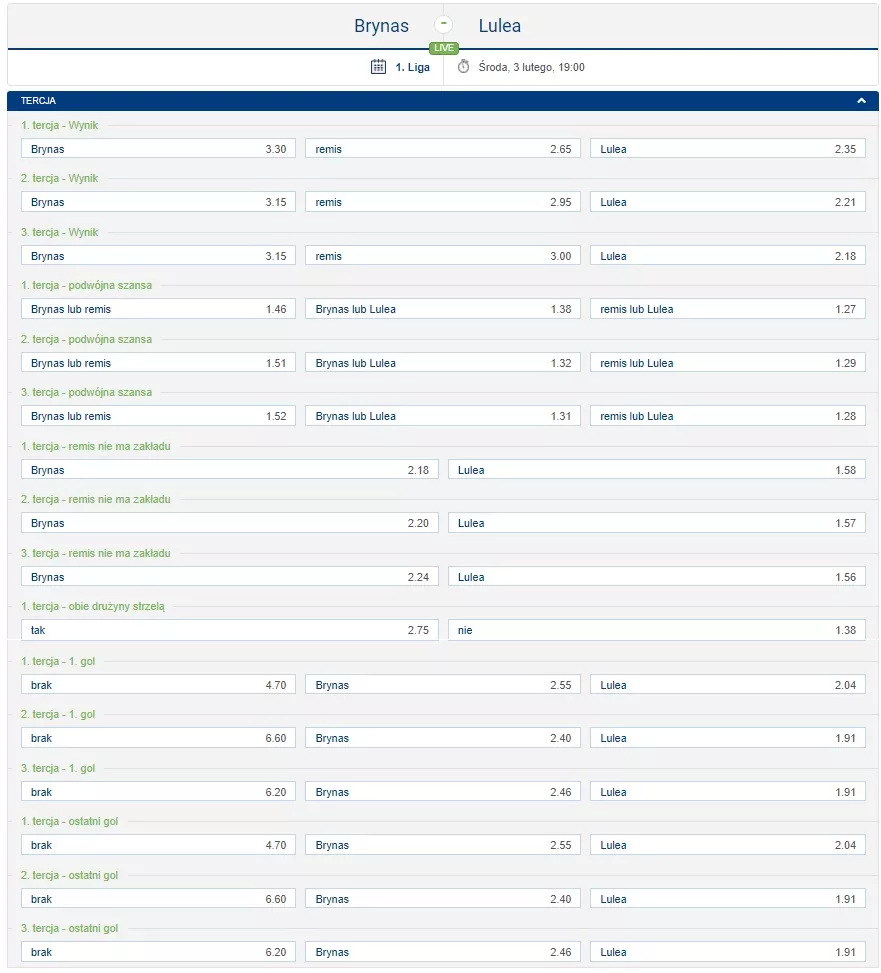
Task: Bet Lulea 1.57 draw no bet
Action: [x=656, y=523]
